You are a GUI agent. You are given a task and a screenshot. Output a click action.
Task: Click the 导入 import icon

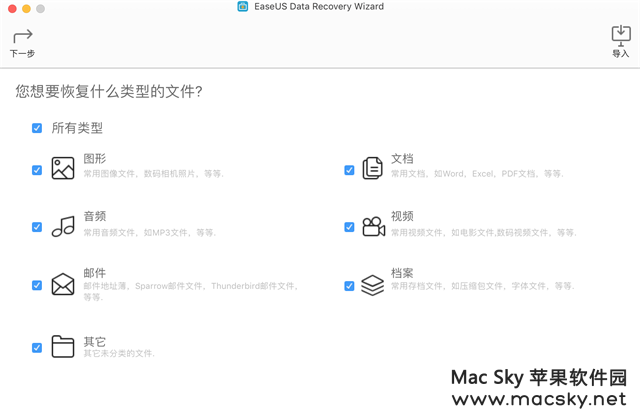point(621,35)
